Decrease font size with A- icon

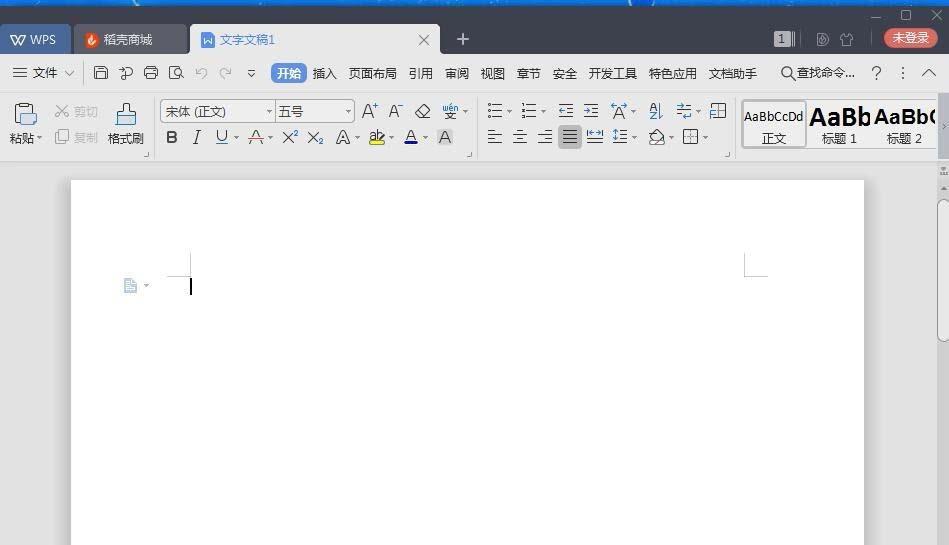395,111
